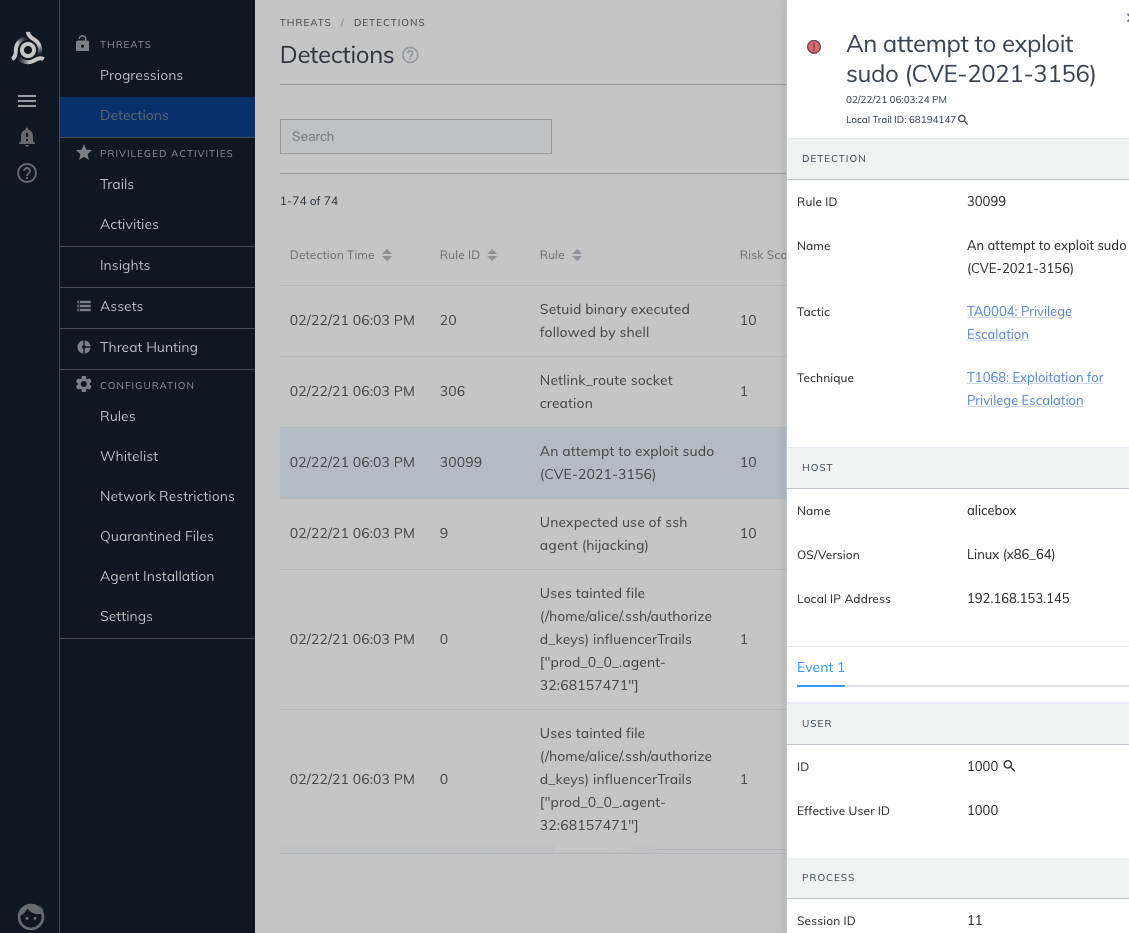Click the red alert severity icon
Screen dimensions: 1129x933
tap(814, 47)
